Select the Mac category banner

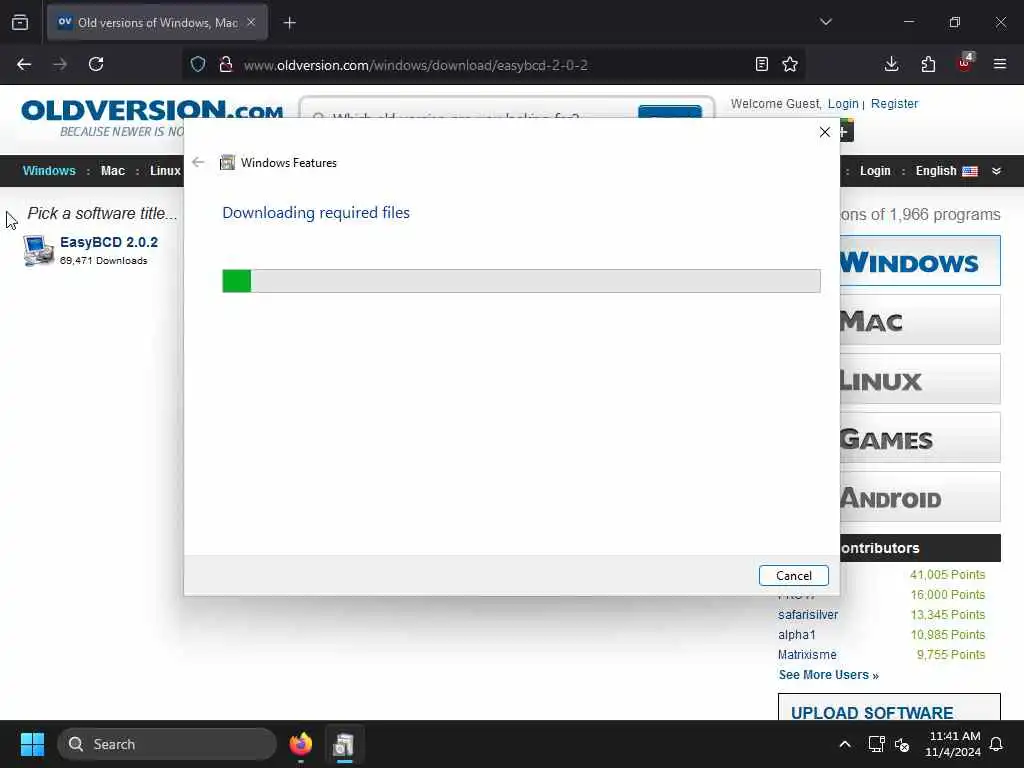920,319
